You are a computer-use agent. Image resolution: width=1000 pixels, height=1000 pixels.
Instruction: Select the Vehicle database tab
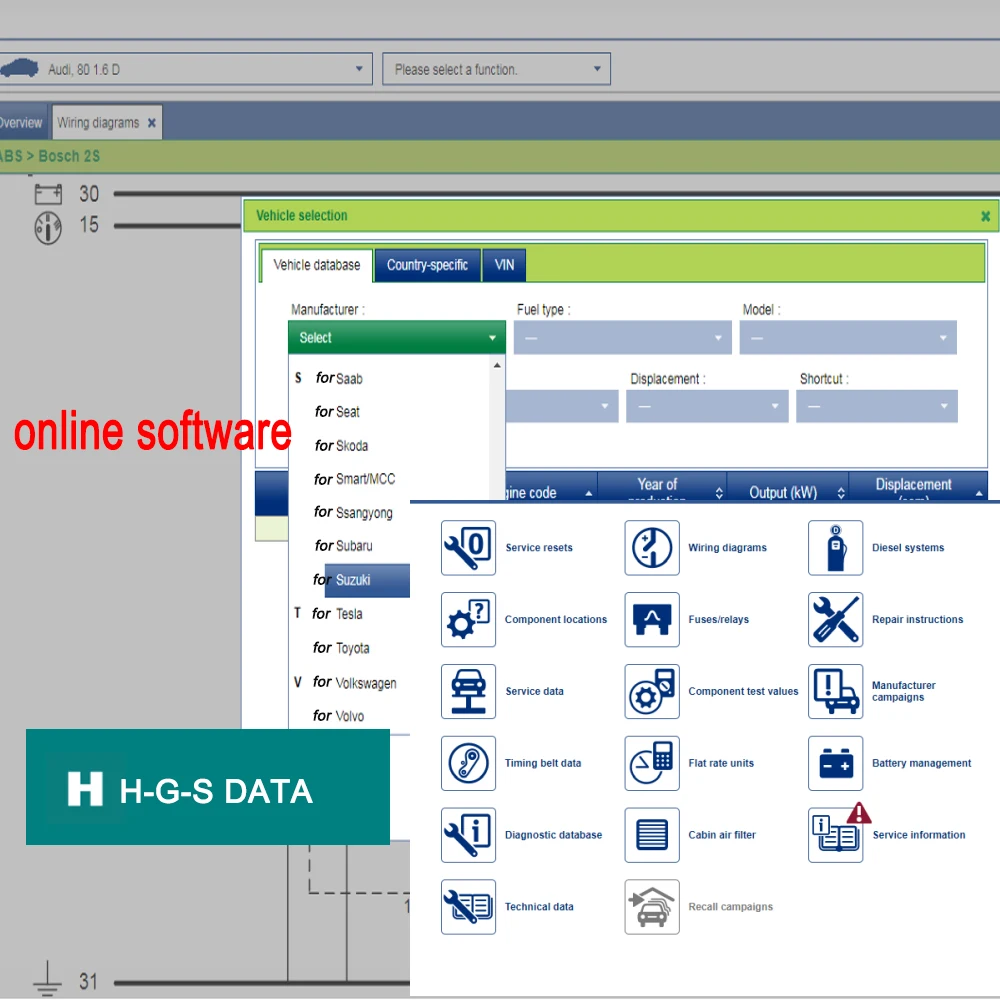point(317,265)
